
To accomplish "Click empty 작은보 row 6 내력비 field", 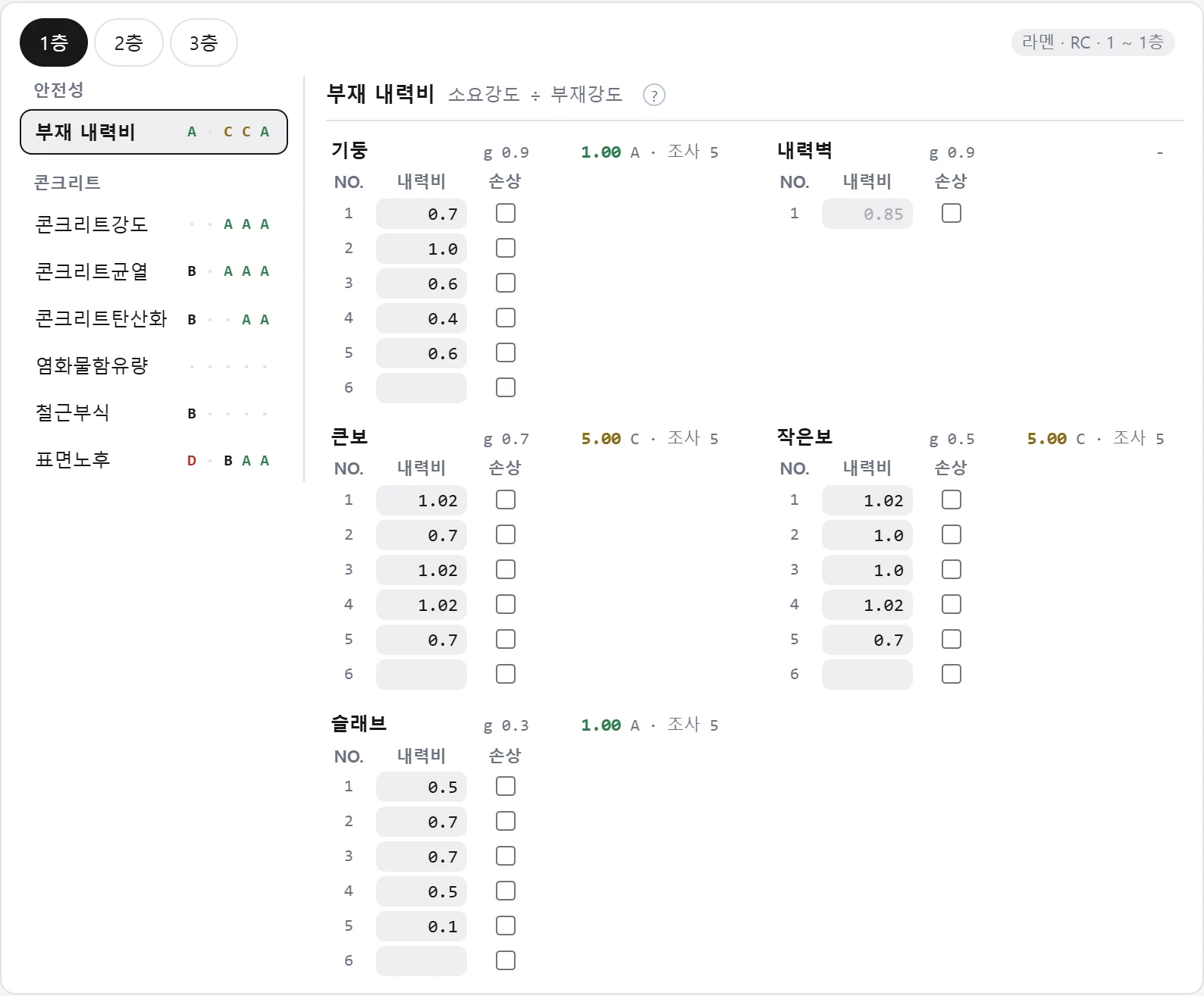I will click(x=867, y=675).
